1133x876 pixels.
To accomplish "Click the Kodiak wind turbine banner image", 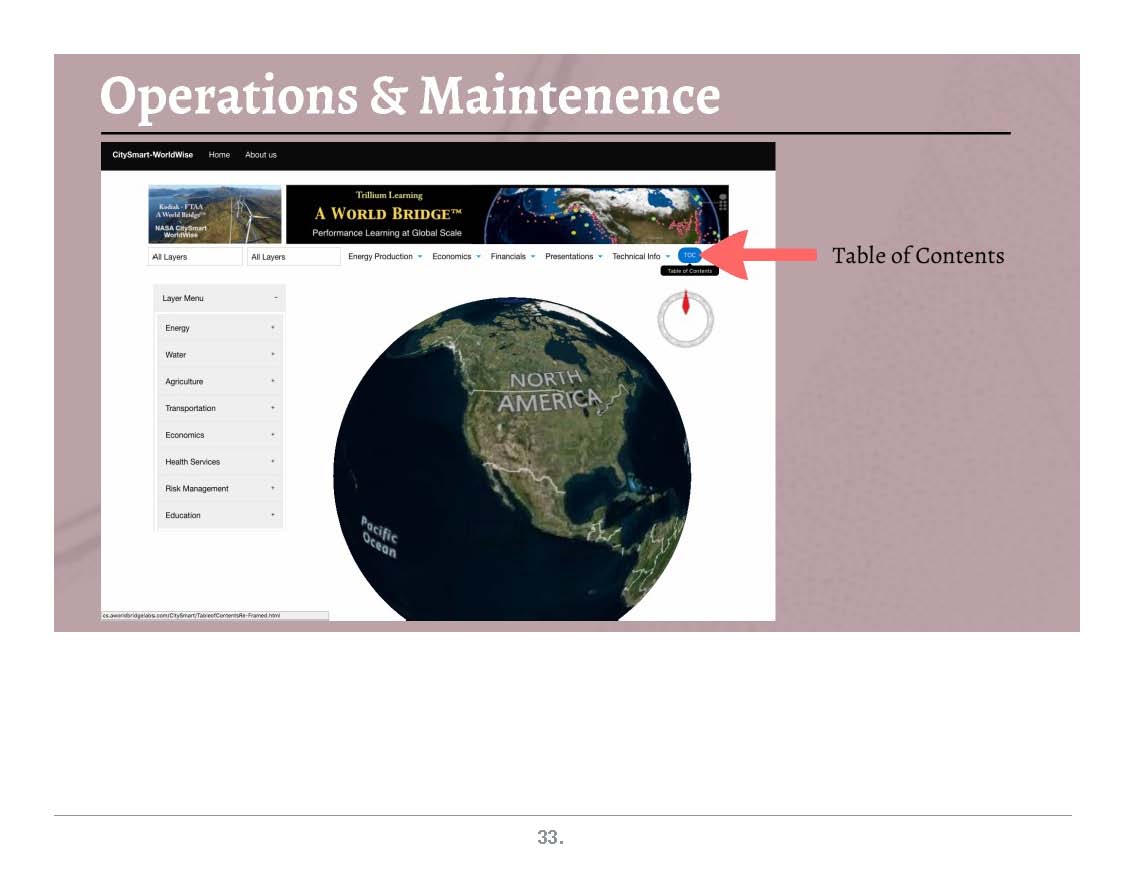I will pyautogui.click(x=215, y=214).
